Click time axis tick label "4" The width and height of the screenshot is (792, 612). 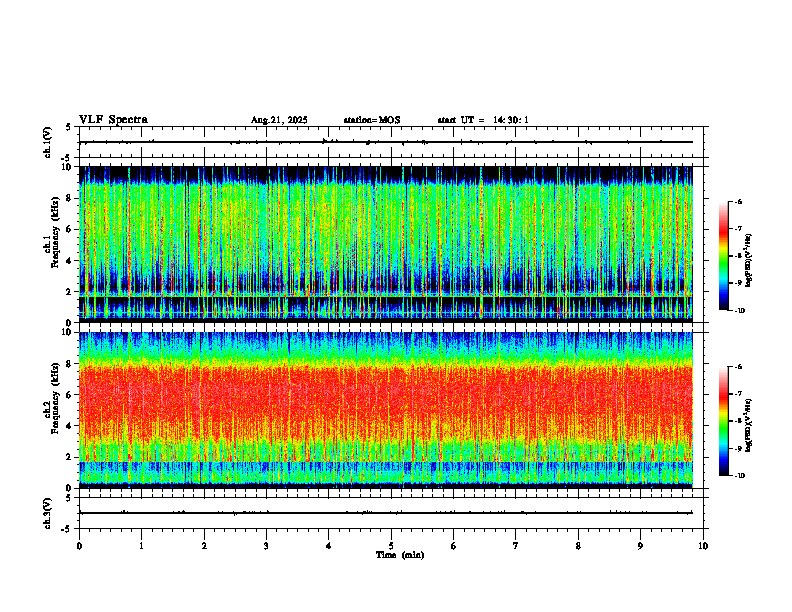click(329, 546)
